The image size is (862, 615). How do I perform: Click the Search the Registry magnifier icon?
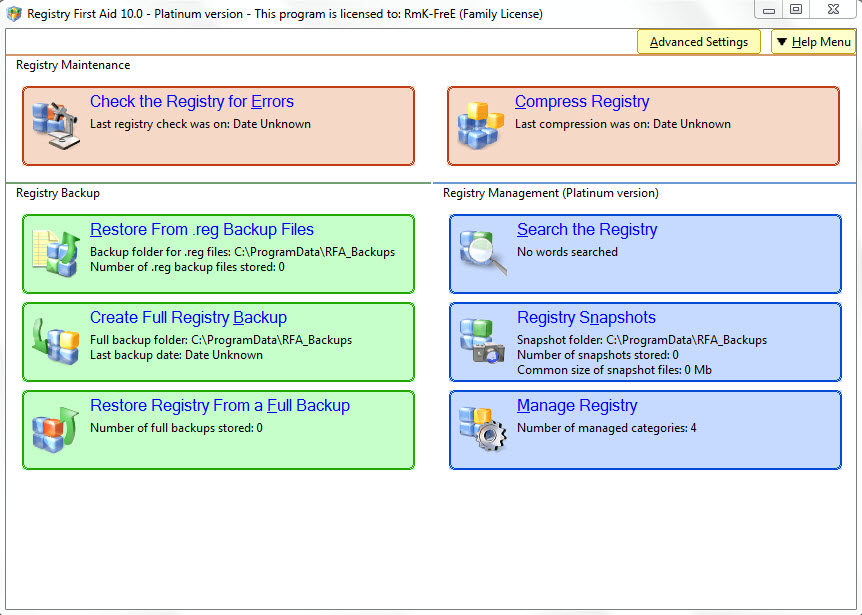[483, 253]
